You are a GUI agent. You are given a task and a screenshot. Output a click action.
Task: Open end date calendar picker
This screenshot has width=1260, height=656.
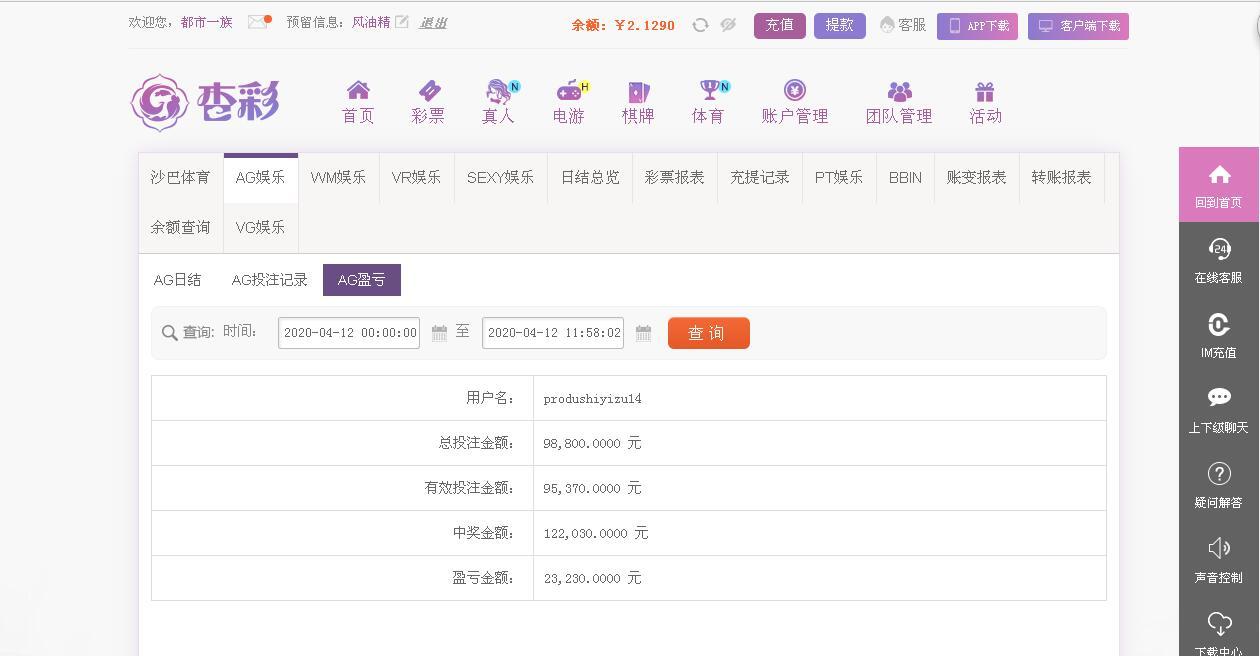[643, 333]
